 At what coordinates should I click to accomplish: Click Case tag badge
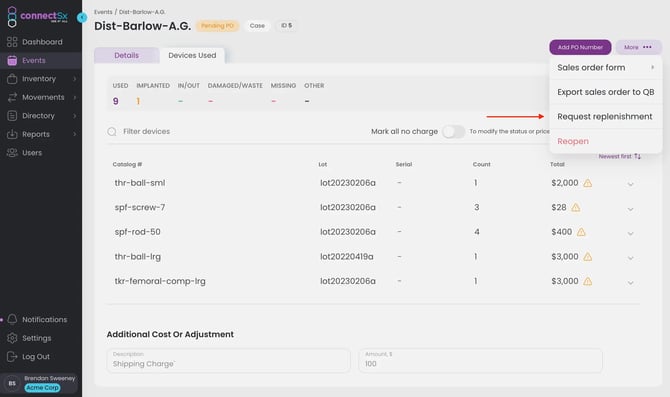[x=257, y=26]
